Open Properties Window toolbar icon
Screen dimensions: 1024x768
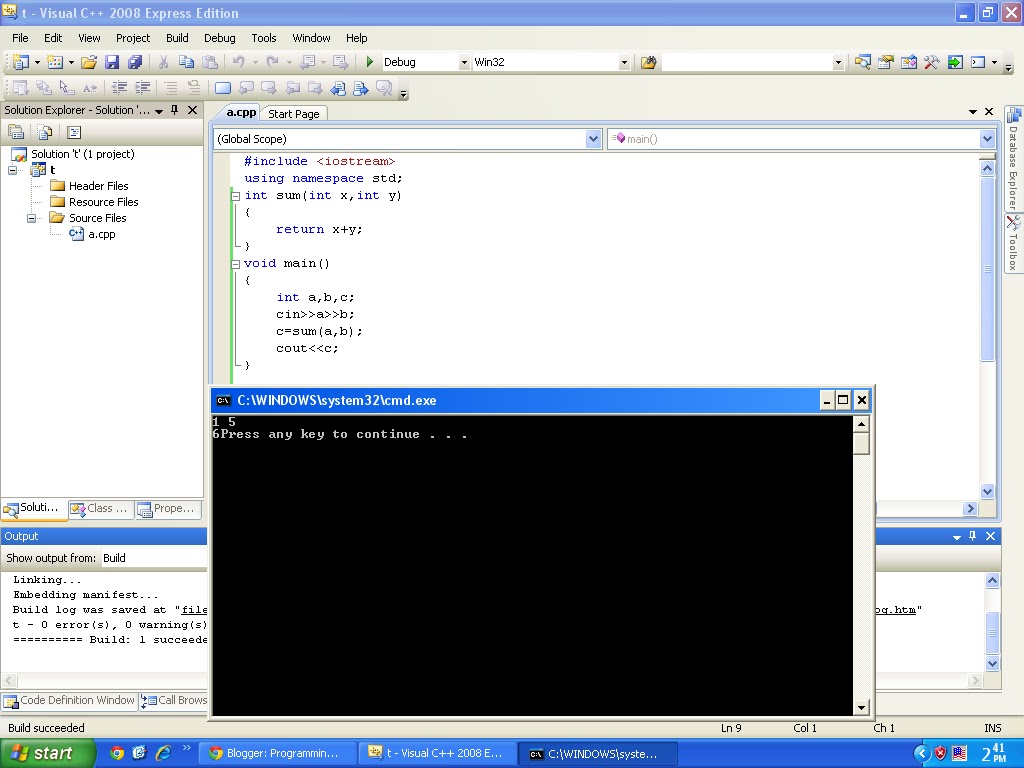[x=886, y=62]
